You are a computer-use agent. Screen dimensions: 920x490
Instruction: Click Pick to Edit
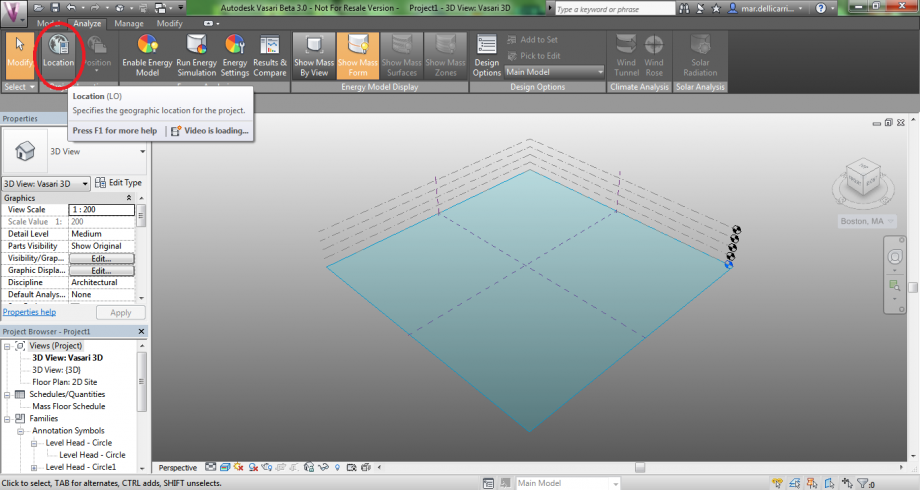[x=533, y=56]
